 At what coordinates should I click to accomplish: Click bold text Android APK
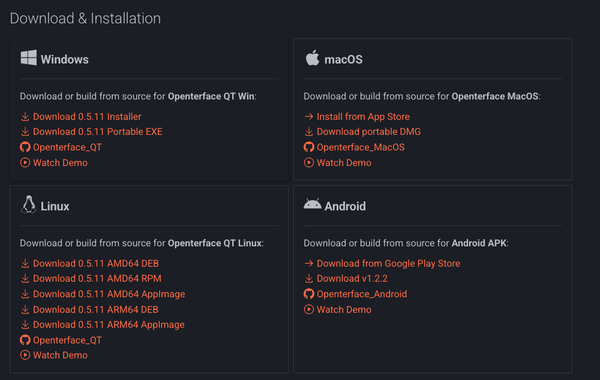479,243
